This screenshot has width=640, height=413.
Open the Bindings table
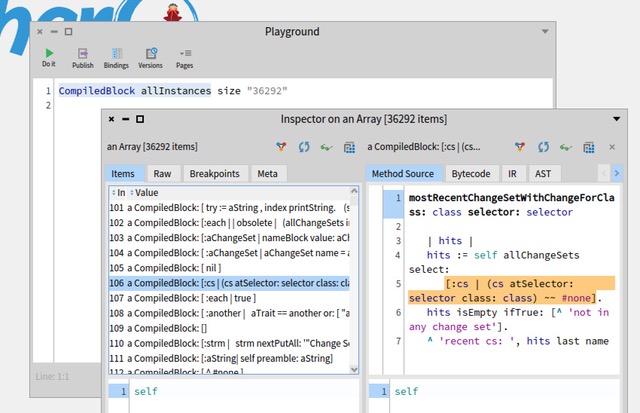click(116, 57)
